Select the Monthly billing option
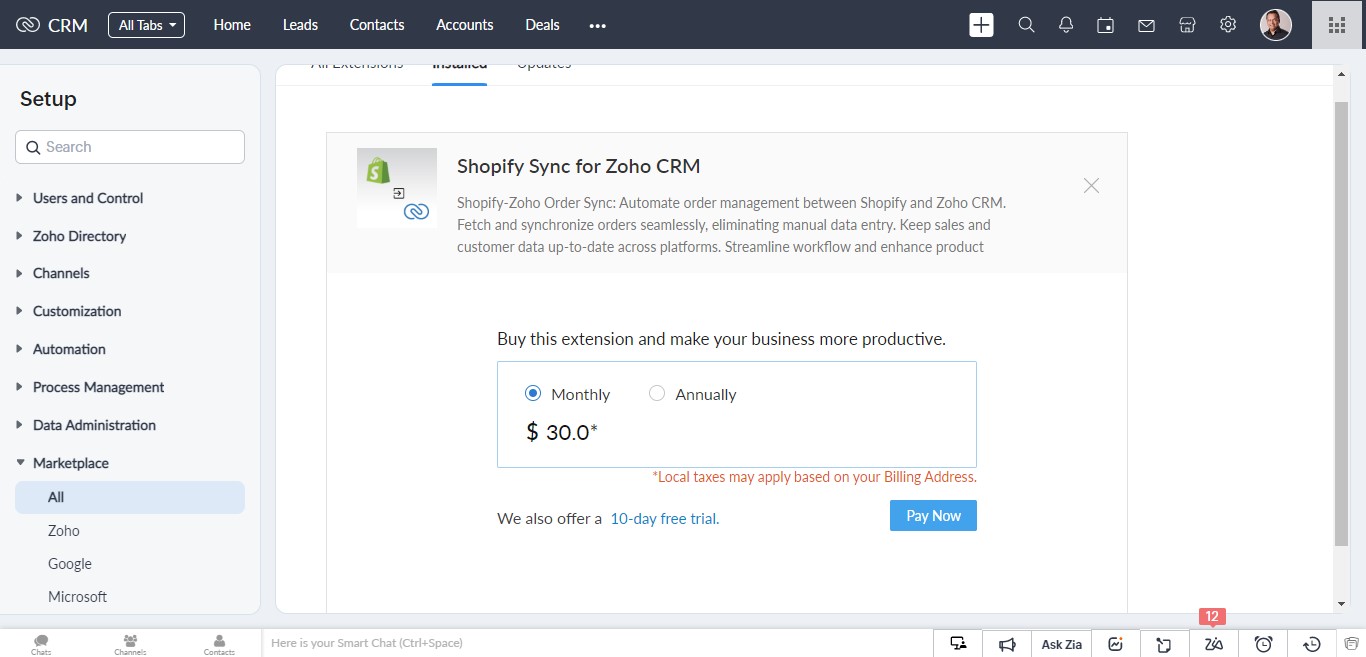Screen dimensions: 1366x657 click(x=533, y=394)
